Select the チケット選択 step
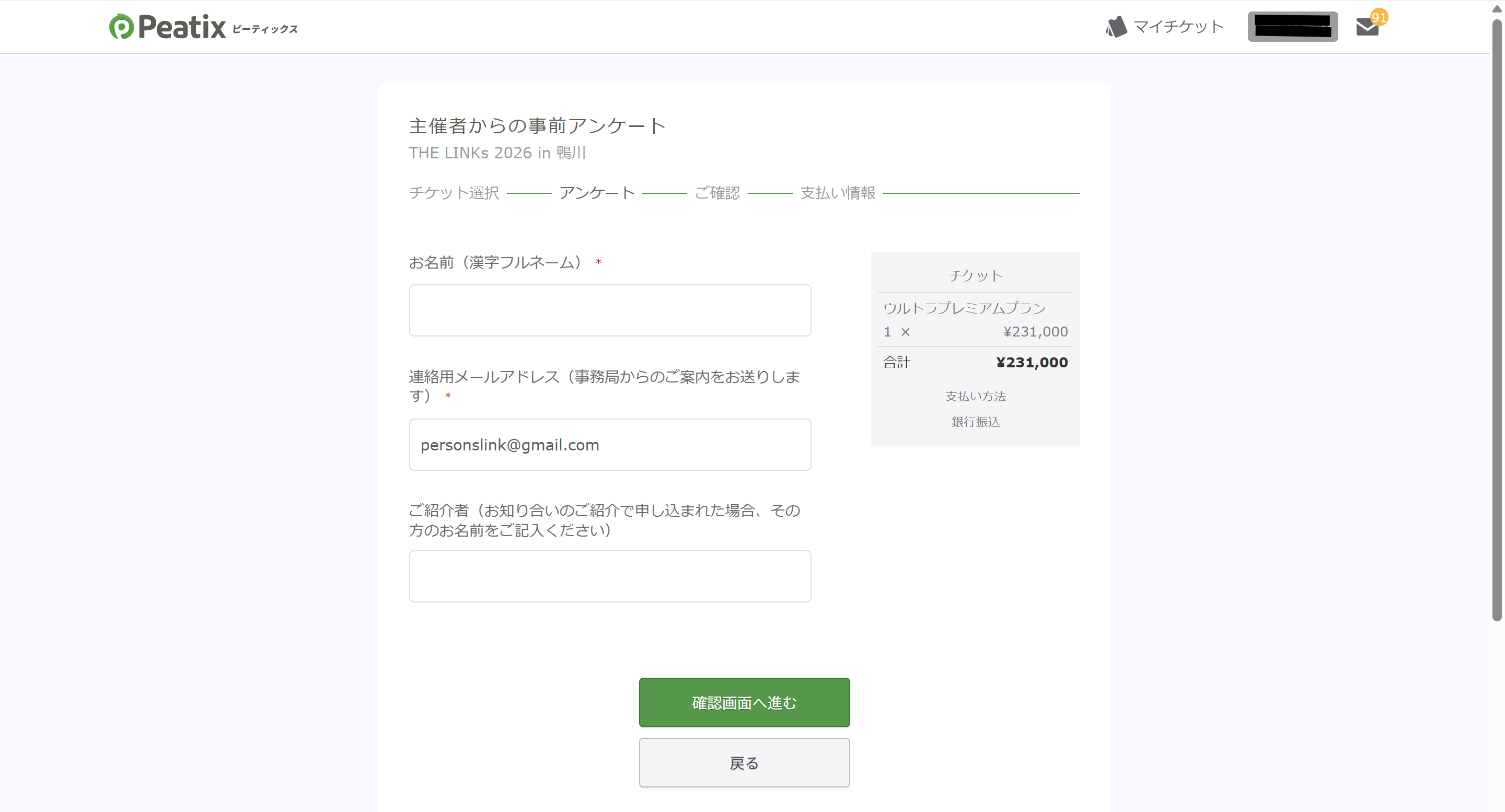This screenshot has width=1505, height=812. (x=454, y=193)
